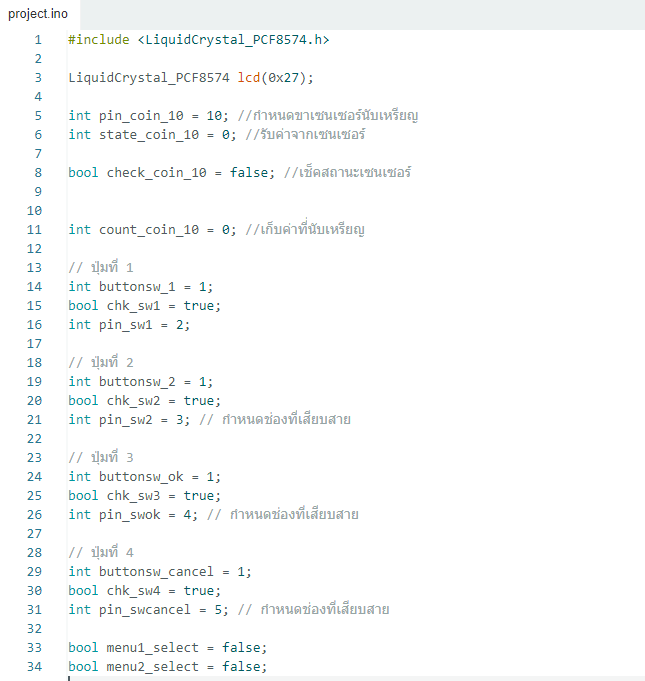This screenshot has width=645, height=681.
Task: Click the chk_sw2 = true line
Action: [145, 401]
